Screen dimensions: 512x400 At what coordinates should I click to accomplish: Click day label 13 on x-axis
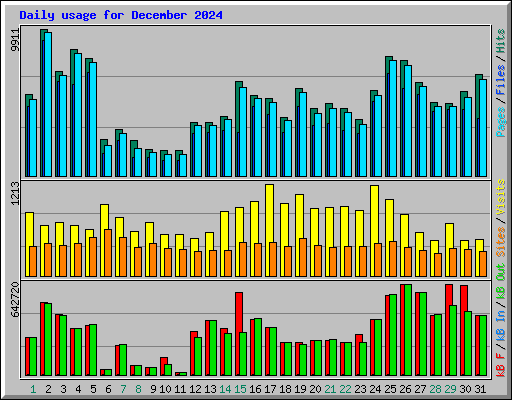pyautogui.click(x=210, y=389)
